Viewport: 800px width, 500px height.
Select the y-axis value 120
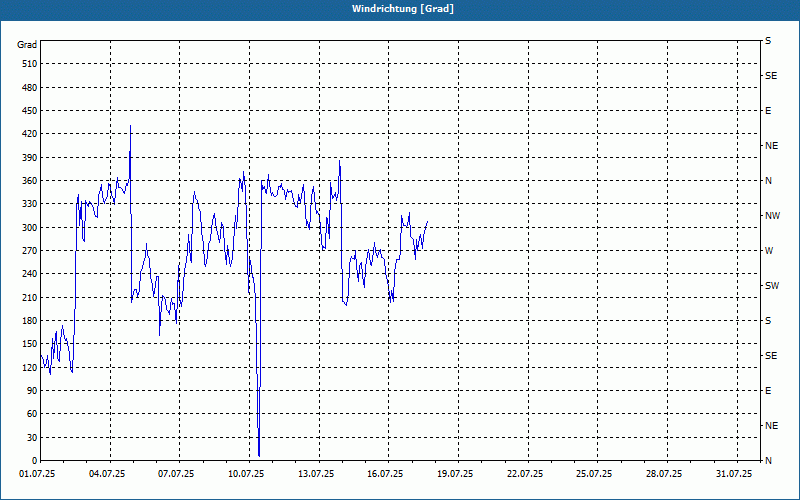(30, 367)
